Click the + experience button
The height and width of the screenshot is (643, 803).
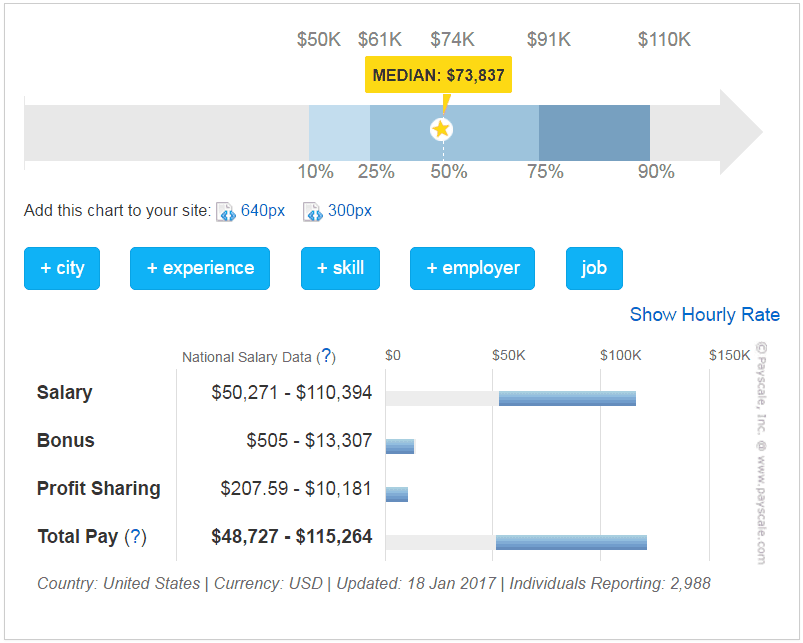200,268
